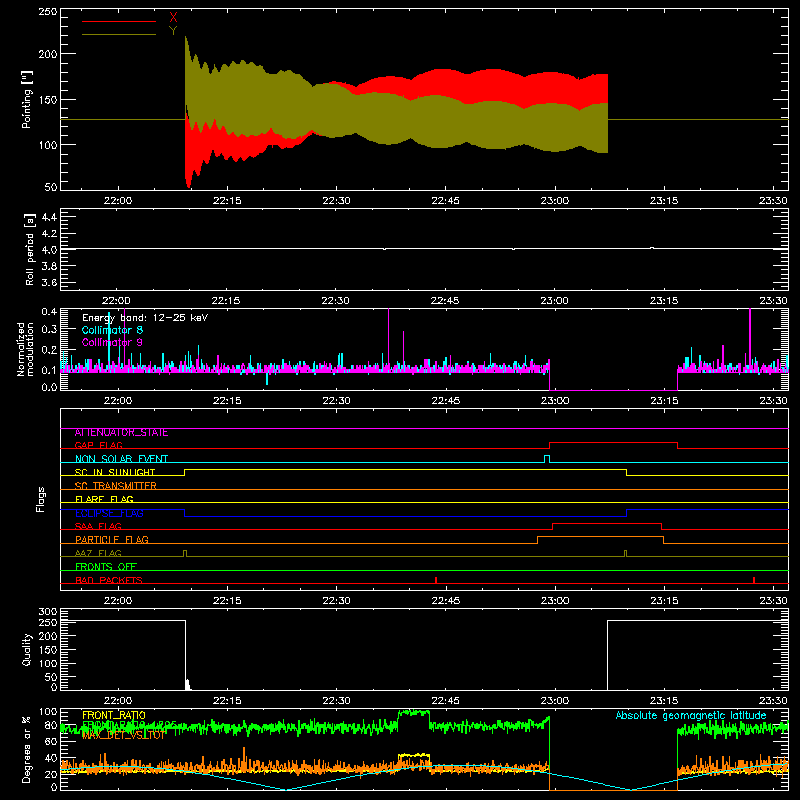The image size is (800, 800).
Task: Click the 4.0 tick on the Roll period axis
Action: pos(49,250)
